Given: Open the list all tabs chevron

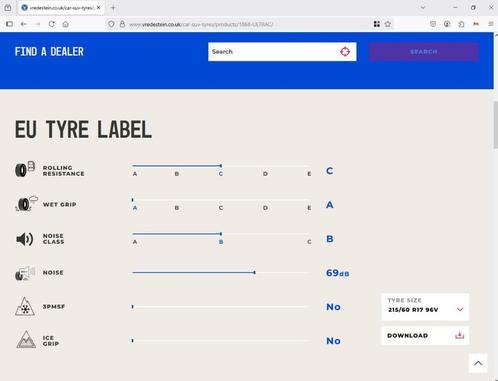Looking at the screenshot, I should pos(423,7).
